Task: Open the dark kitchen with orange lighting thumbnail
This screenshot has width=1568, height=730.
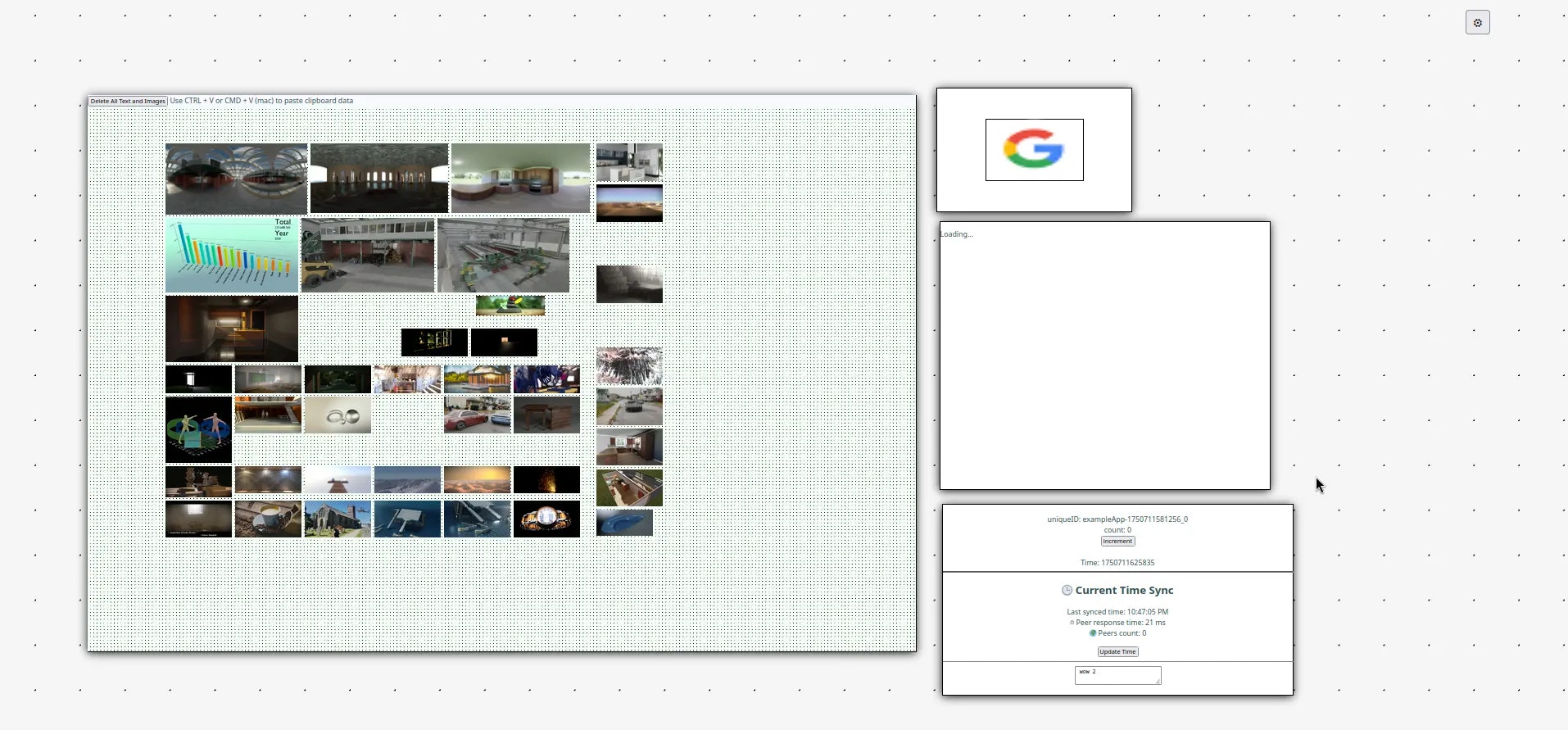Action: 232,329
